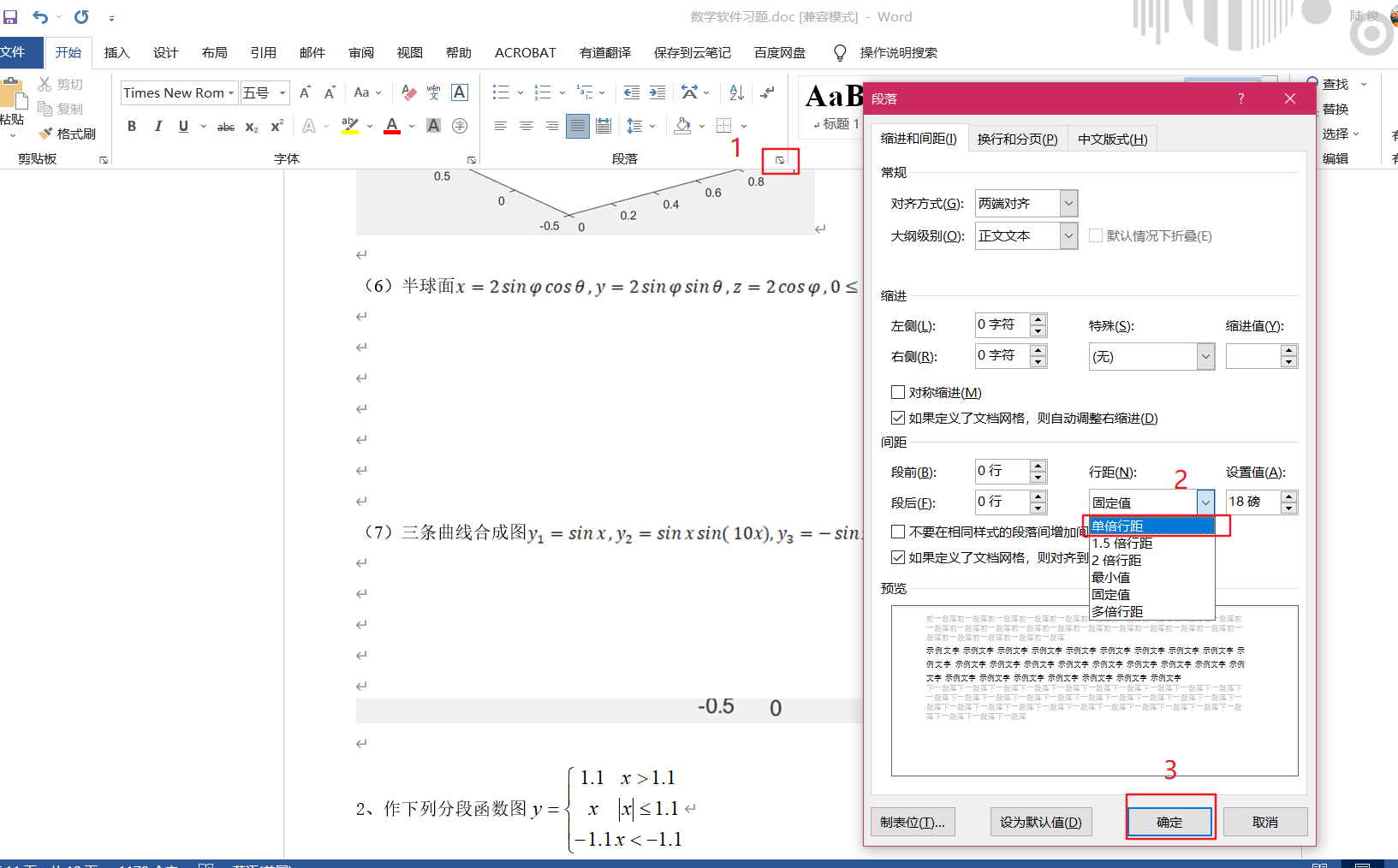Align text to the left
The width and height of the screenshot is (1398, 868).
(x=501, y=127)
